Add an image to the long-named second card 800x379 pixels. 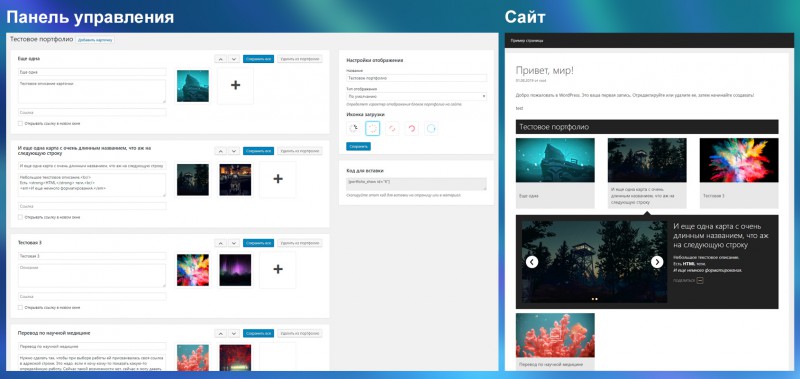point(278,179)
